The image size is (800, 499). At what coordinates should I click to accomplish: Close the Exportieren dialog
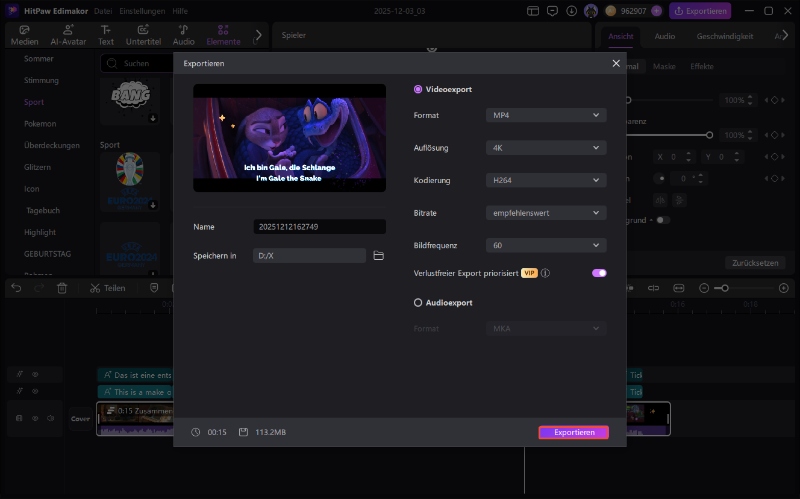coord(616,63)
